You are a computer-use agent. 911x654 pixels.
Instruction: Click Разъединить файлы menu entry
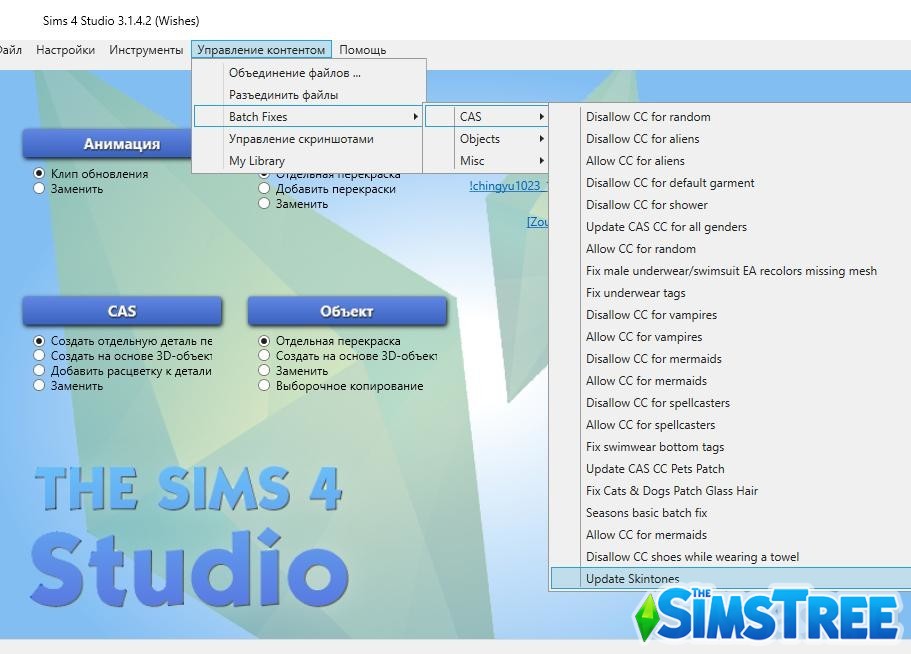(x=293, y=93)
